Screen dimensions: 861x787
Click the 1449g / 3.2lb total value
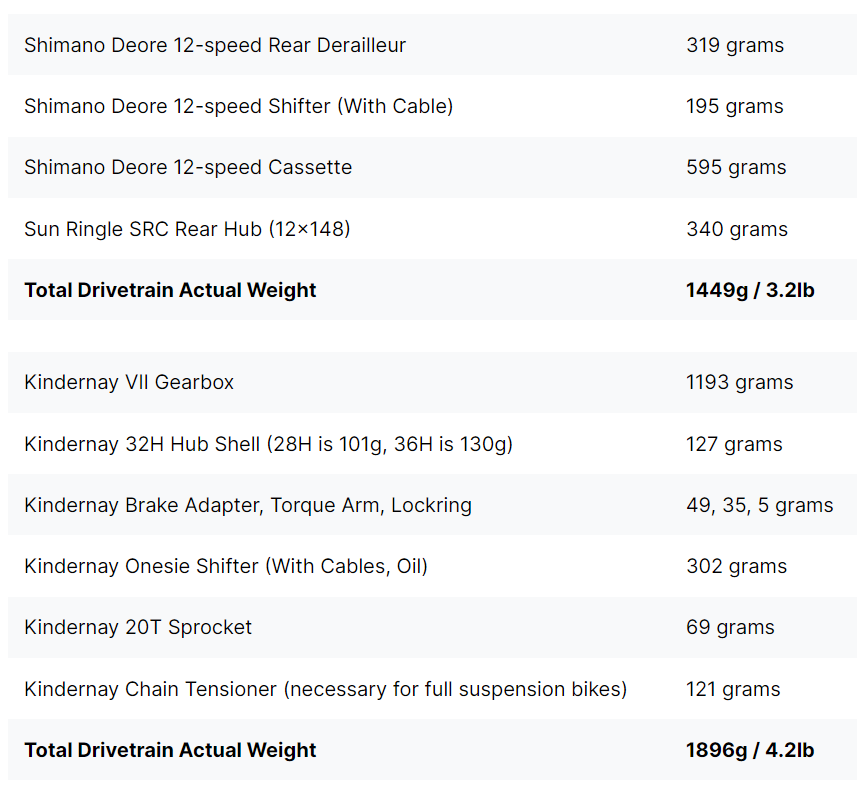pos(750,290)
